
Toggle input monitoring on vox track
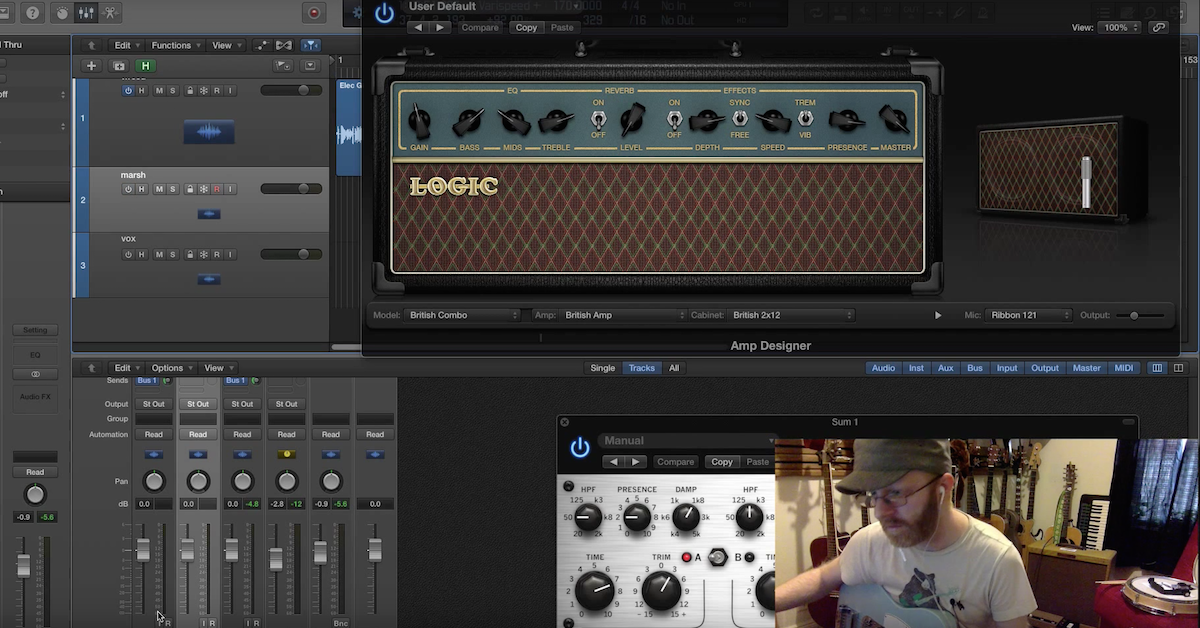click(230, 254)
